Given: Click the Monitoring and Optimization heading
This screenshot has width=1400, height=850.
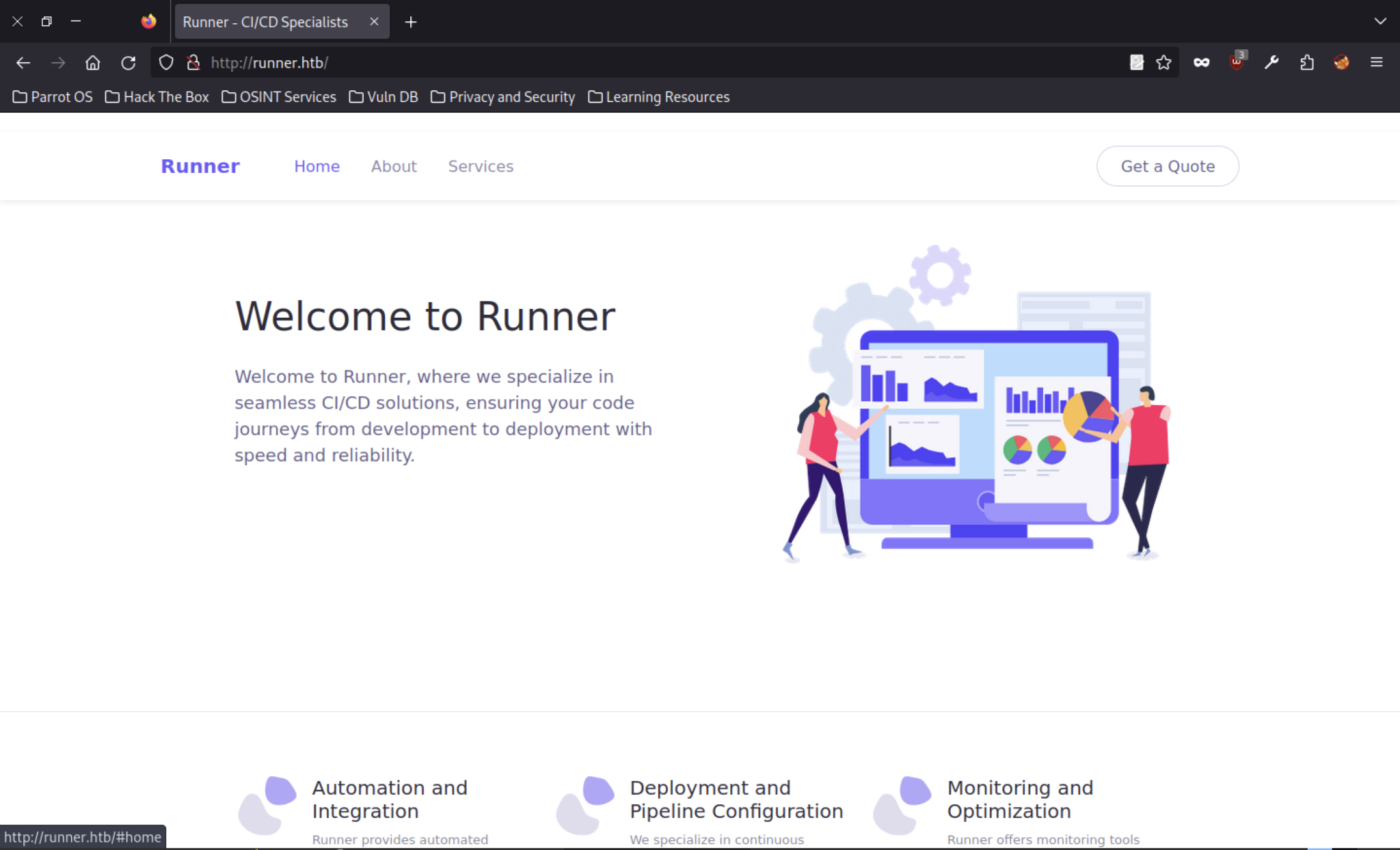Looking at the screenshot, I should 1020,799.
